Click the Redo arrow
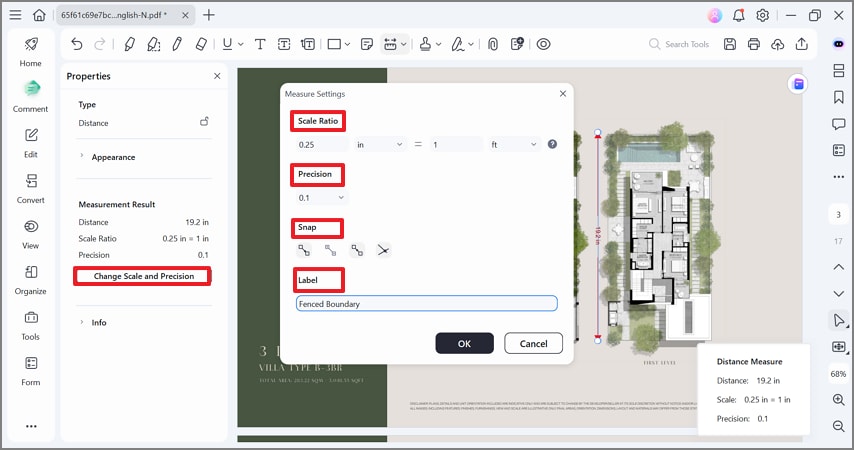This screenshot has width=854, height=450. [x=100, y=44]
